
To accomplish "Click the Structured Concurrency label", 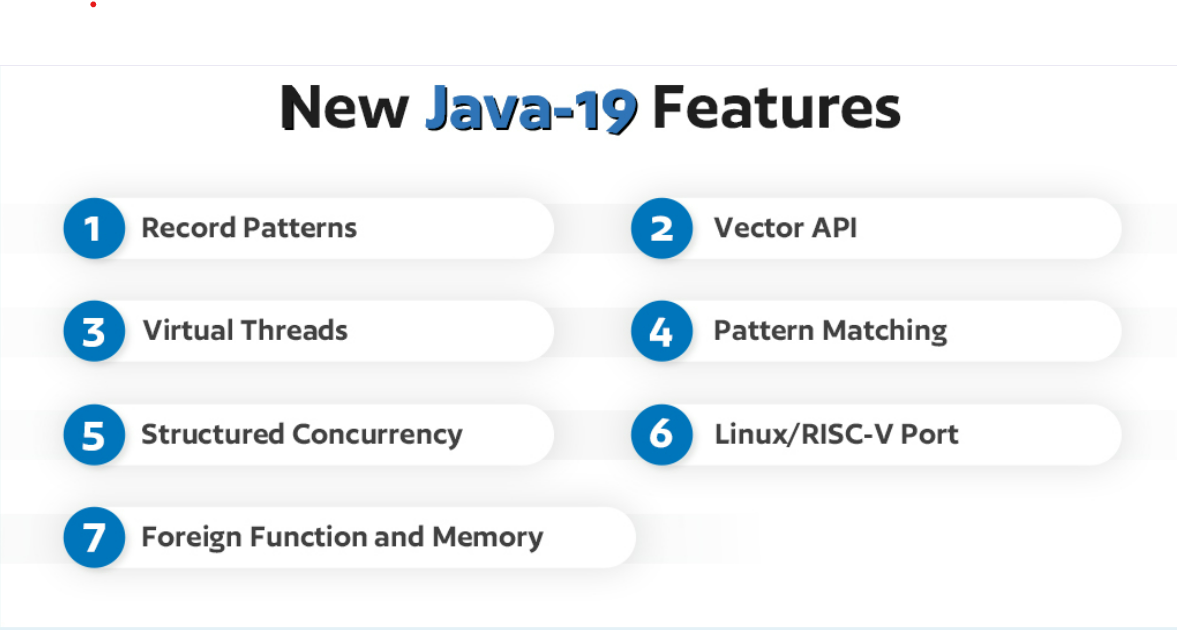I will click(302, 436).
